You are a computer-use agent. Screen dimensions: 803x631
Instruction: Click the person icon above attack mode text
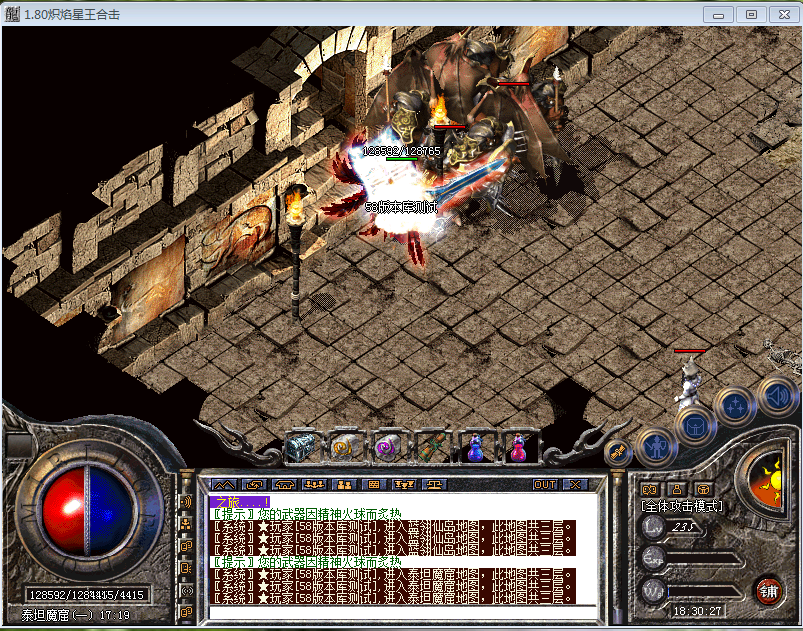(677, 489)
